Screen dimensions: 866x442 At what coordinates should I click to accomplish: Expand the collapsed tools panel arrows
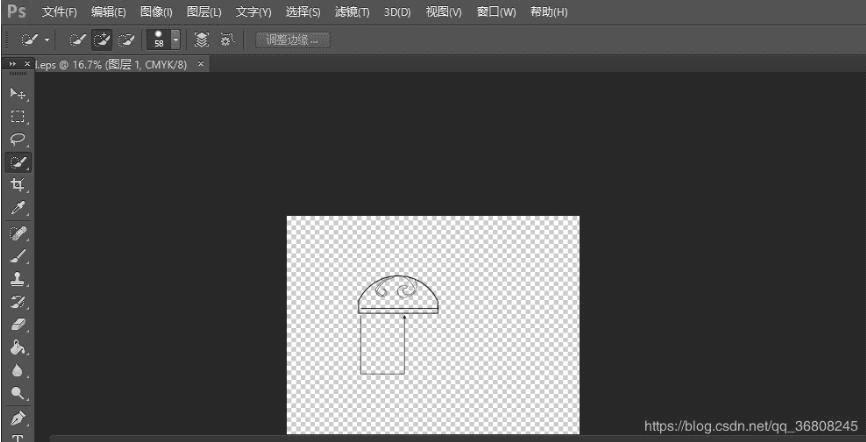[13, 64]
